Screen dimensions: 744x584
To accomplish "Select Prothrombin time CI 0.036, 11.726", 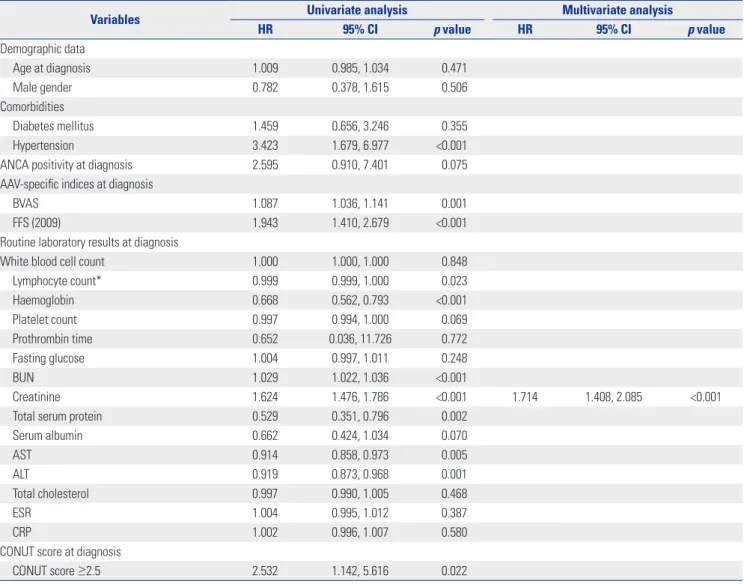I will click(x=360, y=339).
